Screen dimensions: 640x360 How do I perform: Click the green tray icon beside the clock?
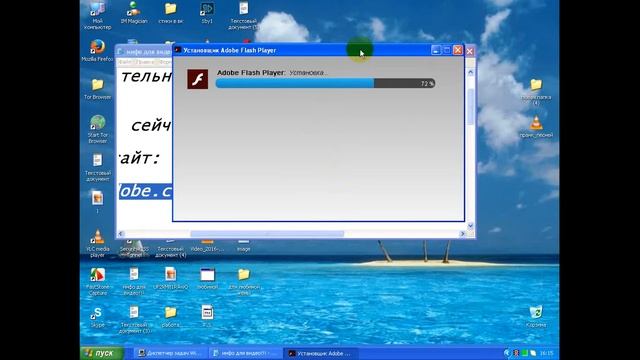click(524, 353)
